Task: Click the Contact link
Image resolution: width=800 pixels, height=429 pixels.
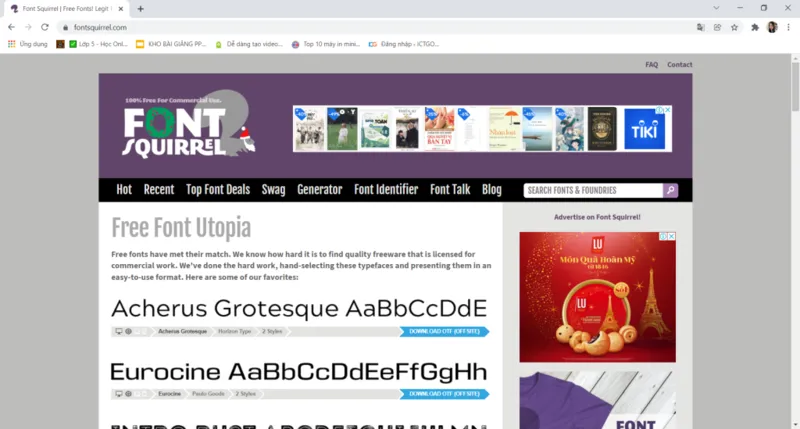Action: coord(679,65)
